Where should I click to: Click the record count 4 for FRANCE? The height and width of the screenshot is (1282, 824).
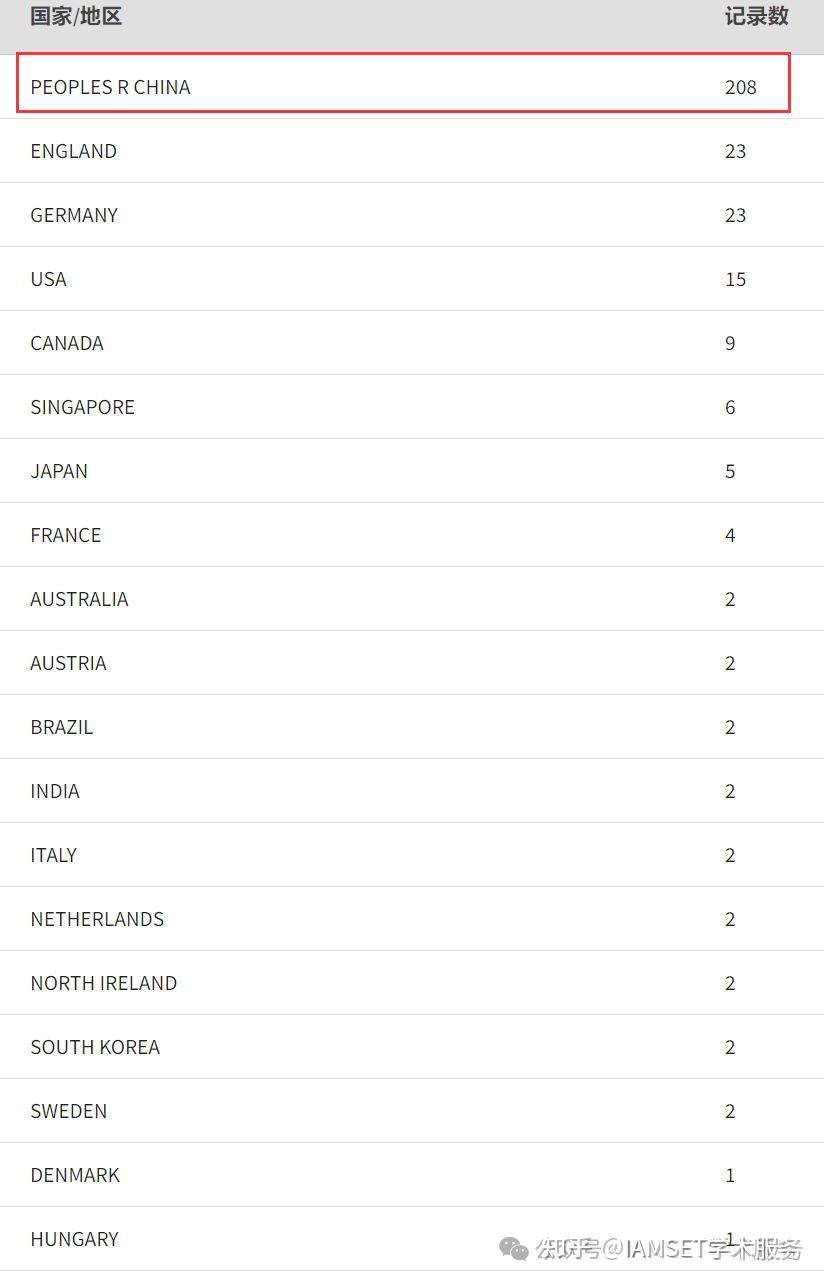730,535
